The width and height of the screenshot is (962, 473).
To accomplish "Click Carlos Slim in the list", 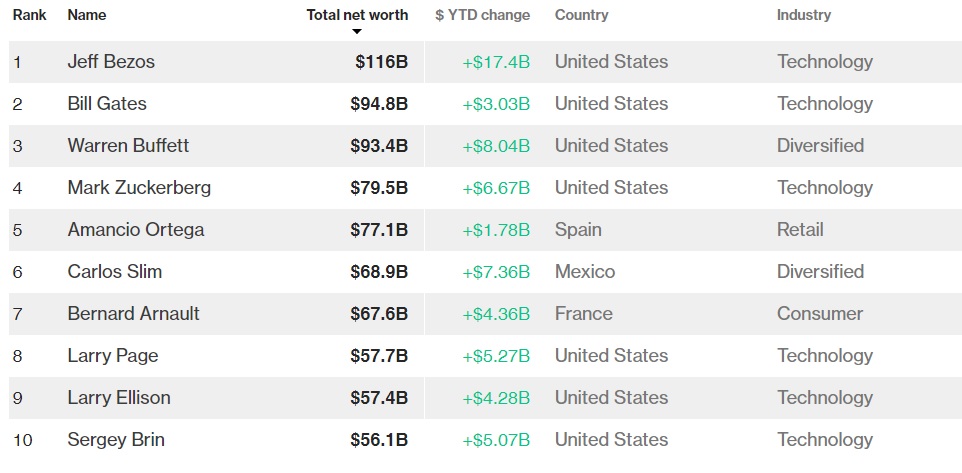I will pos(114,272).
